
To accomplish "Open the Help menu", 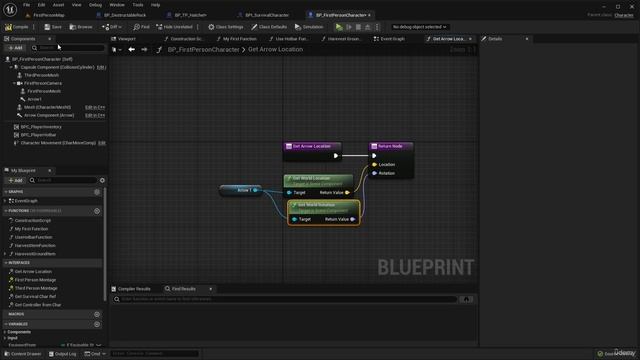I will pyautogui.click(x=156, y=5).
